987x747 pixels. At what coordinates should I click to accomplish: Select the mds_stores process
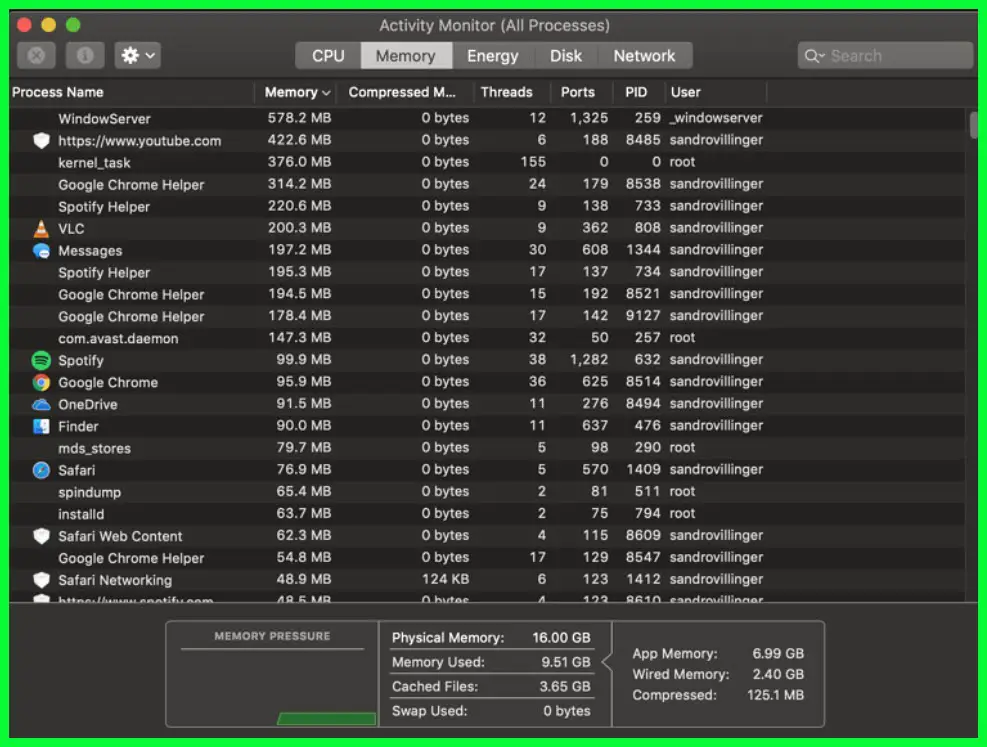click(487, 448)
